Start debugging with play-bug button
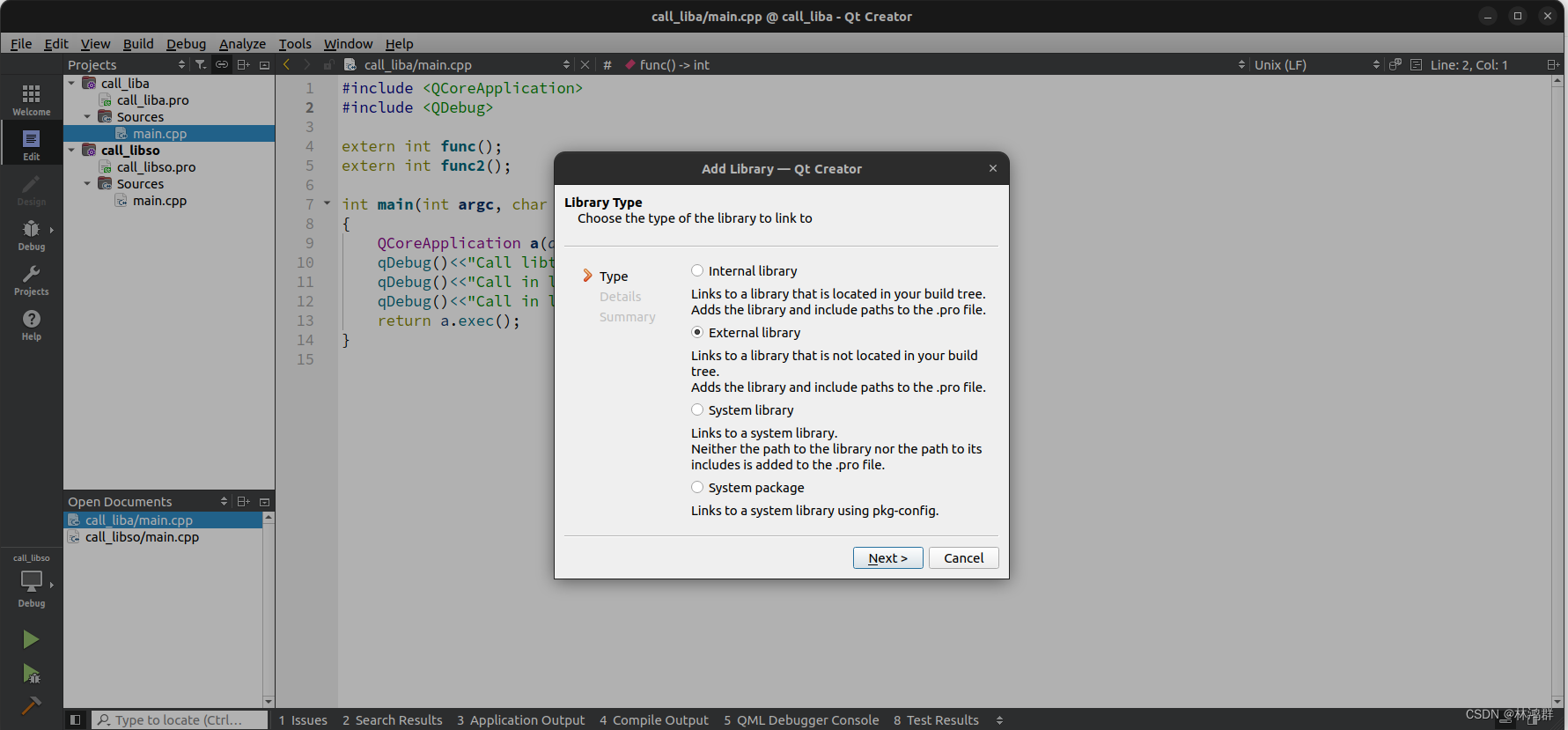The height and width of the screenshot is (730, 1568). (31, 674)
